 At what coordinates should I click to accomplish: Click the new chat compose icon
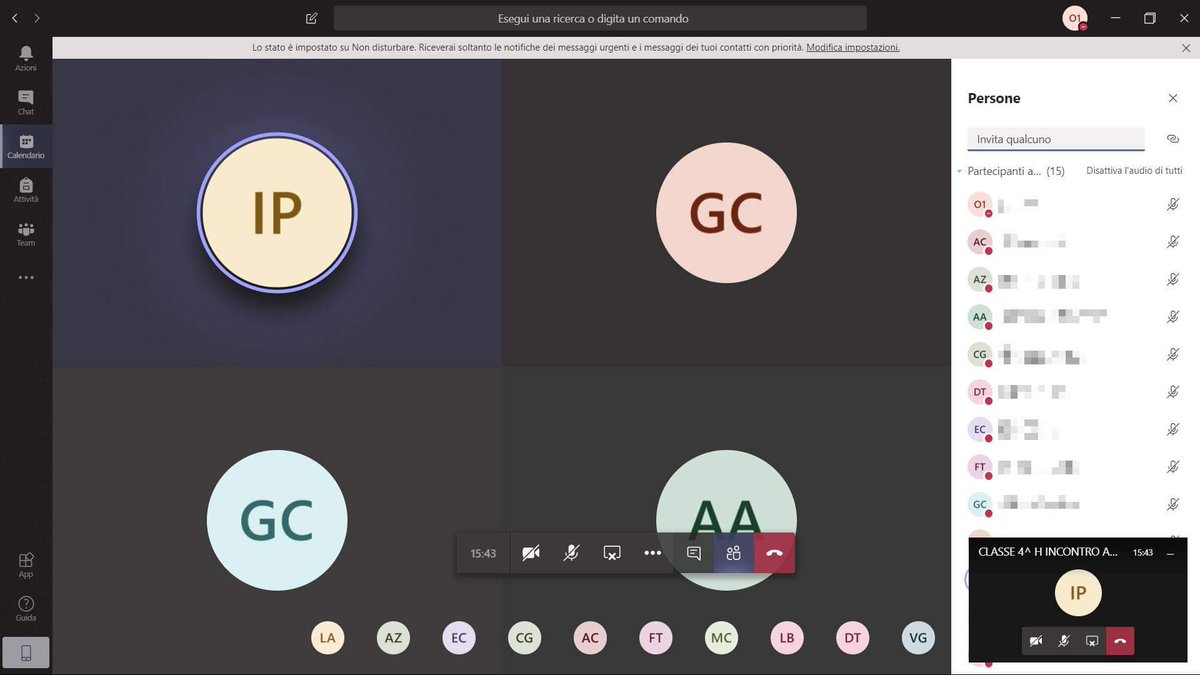click(x=311, y=18)
